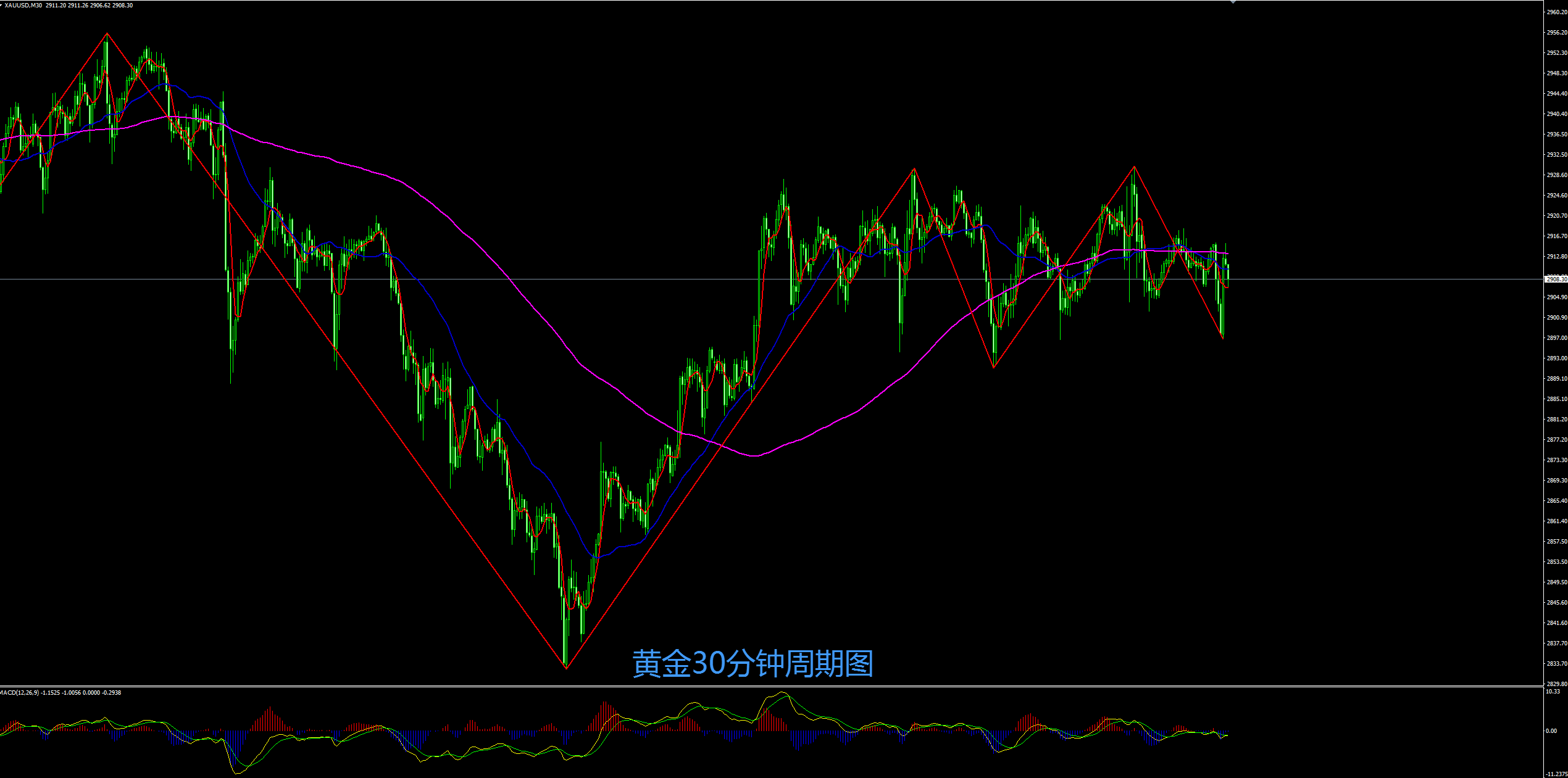Select the chart shift triangle on the top edge

(1233, 2)
